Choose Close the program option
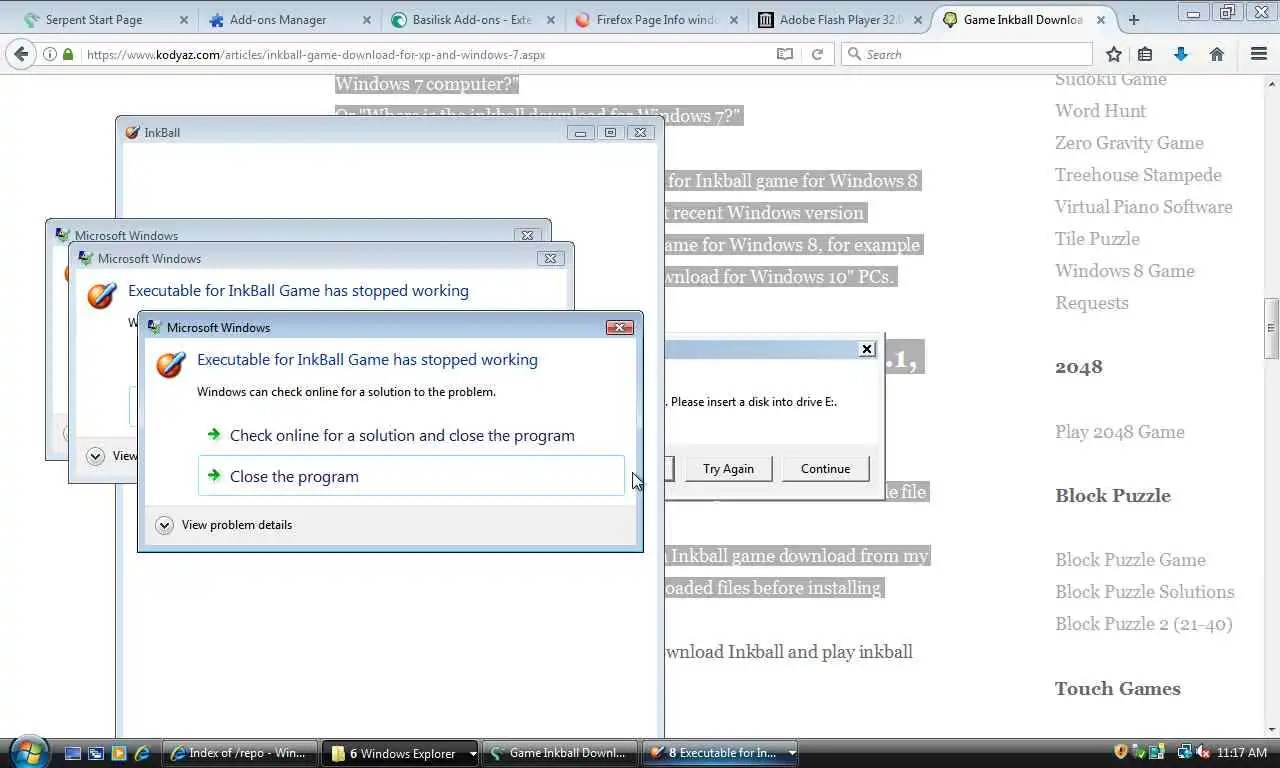The image size is (1280, 768). pyautogui.click(x=411, y=476)
